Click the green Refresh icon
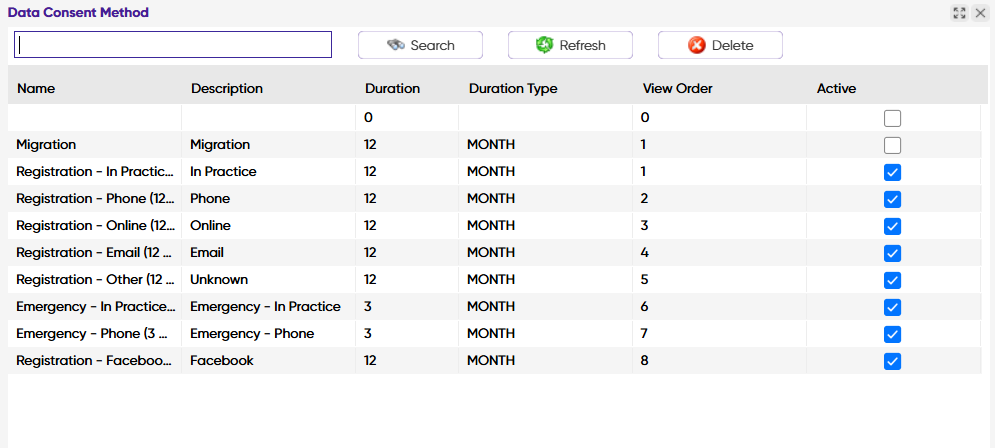 click(x=545, y=45)
